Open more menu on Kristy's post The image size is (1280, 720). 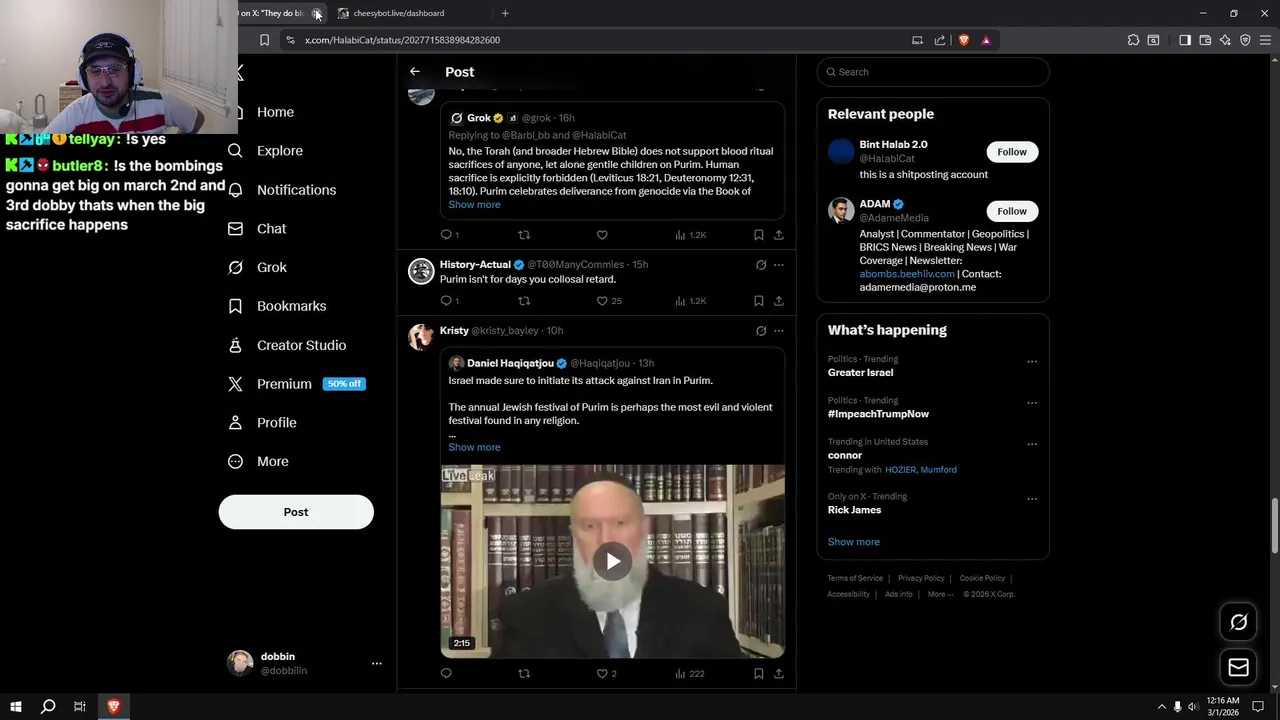point(778,331)
